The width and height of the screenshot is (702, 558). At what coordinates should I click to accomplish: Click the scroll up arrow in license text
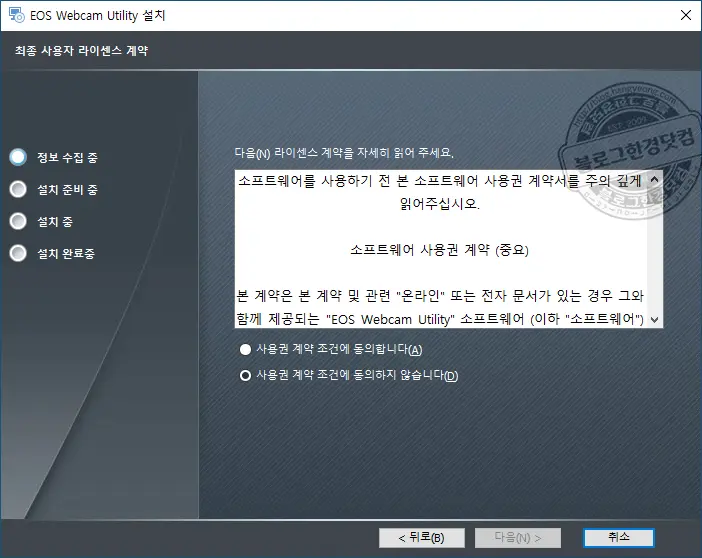[x=654, y=180]
